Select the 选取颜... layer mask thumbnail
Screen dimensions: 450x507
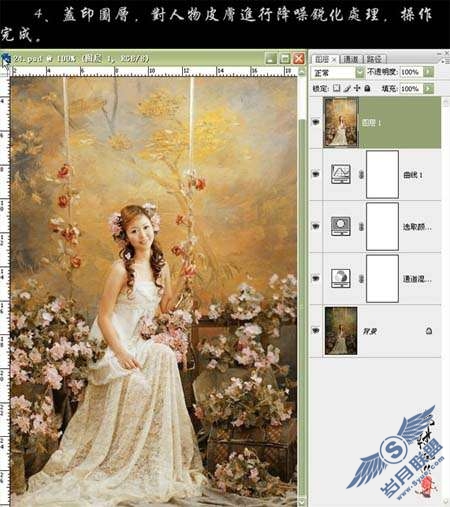click(382, 226)
